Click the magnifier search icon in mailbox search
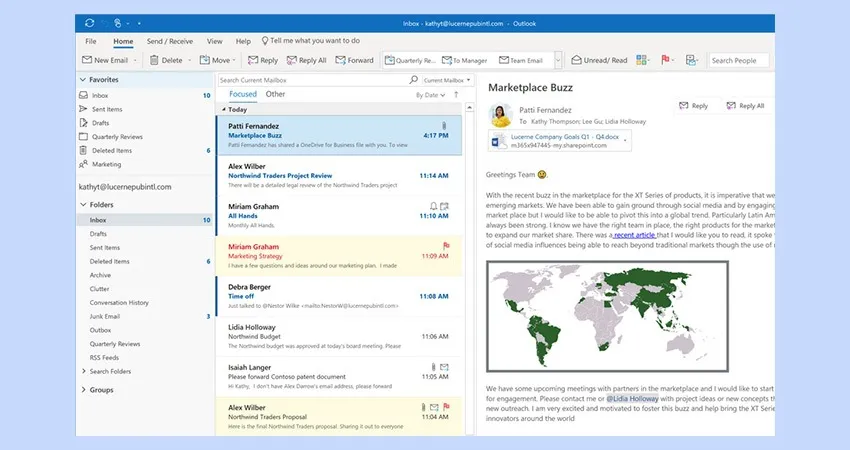This screenshot has height=450, width=850. [414, 80]
